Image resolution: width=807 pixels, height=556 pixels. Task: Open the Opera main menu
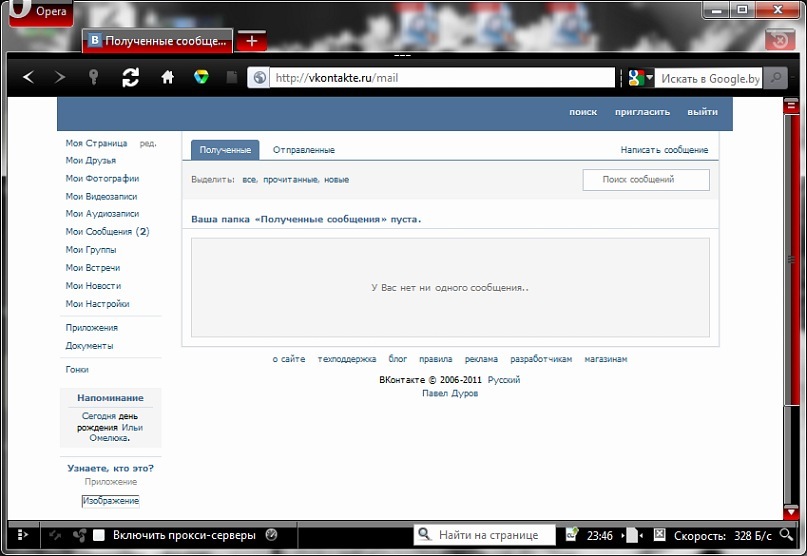tap(41, 12)
